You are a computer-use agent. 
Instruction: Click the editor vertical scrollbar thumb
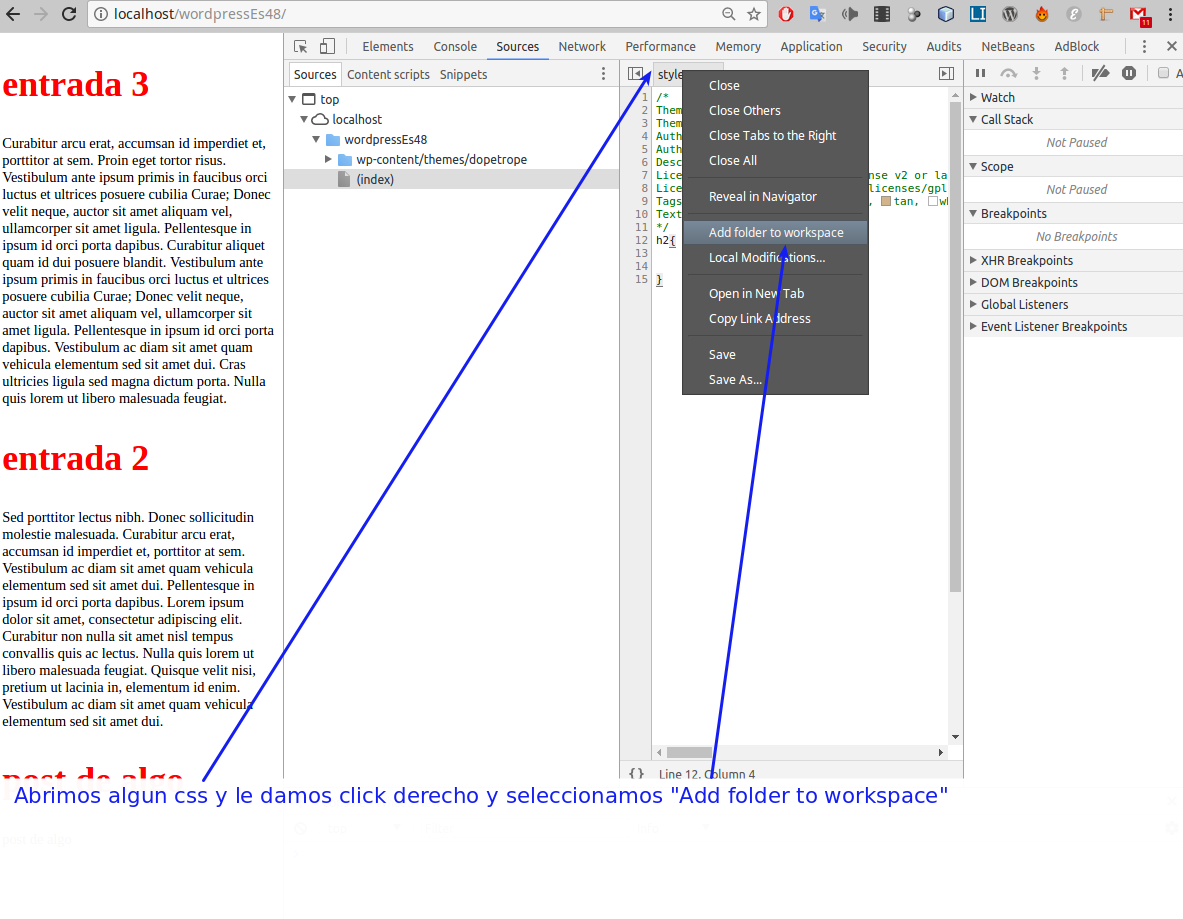tap(955, 348)
